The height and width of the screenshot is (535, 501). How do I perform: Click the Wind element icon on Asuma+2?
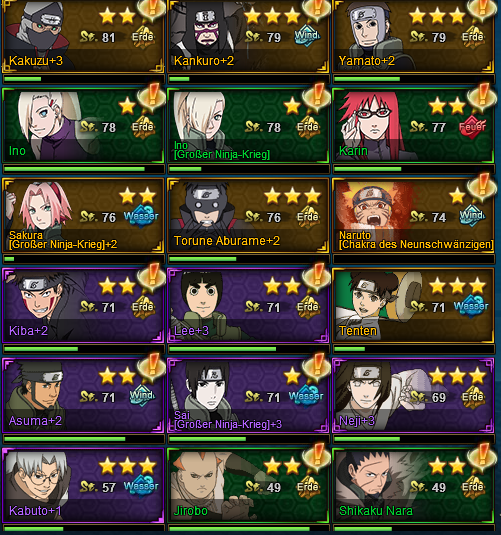click(x=142, y=396)
